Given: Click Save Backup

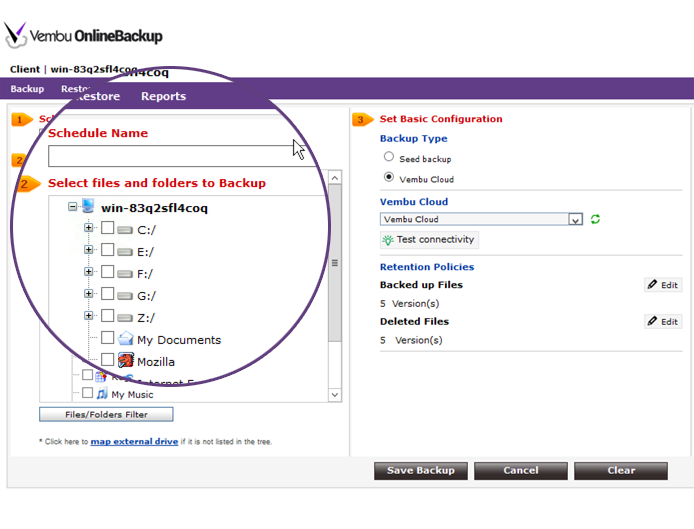Looking at the screenshot, I should pyautogui.click(x=420, y=471).
